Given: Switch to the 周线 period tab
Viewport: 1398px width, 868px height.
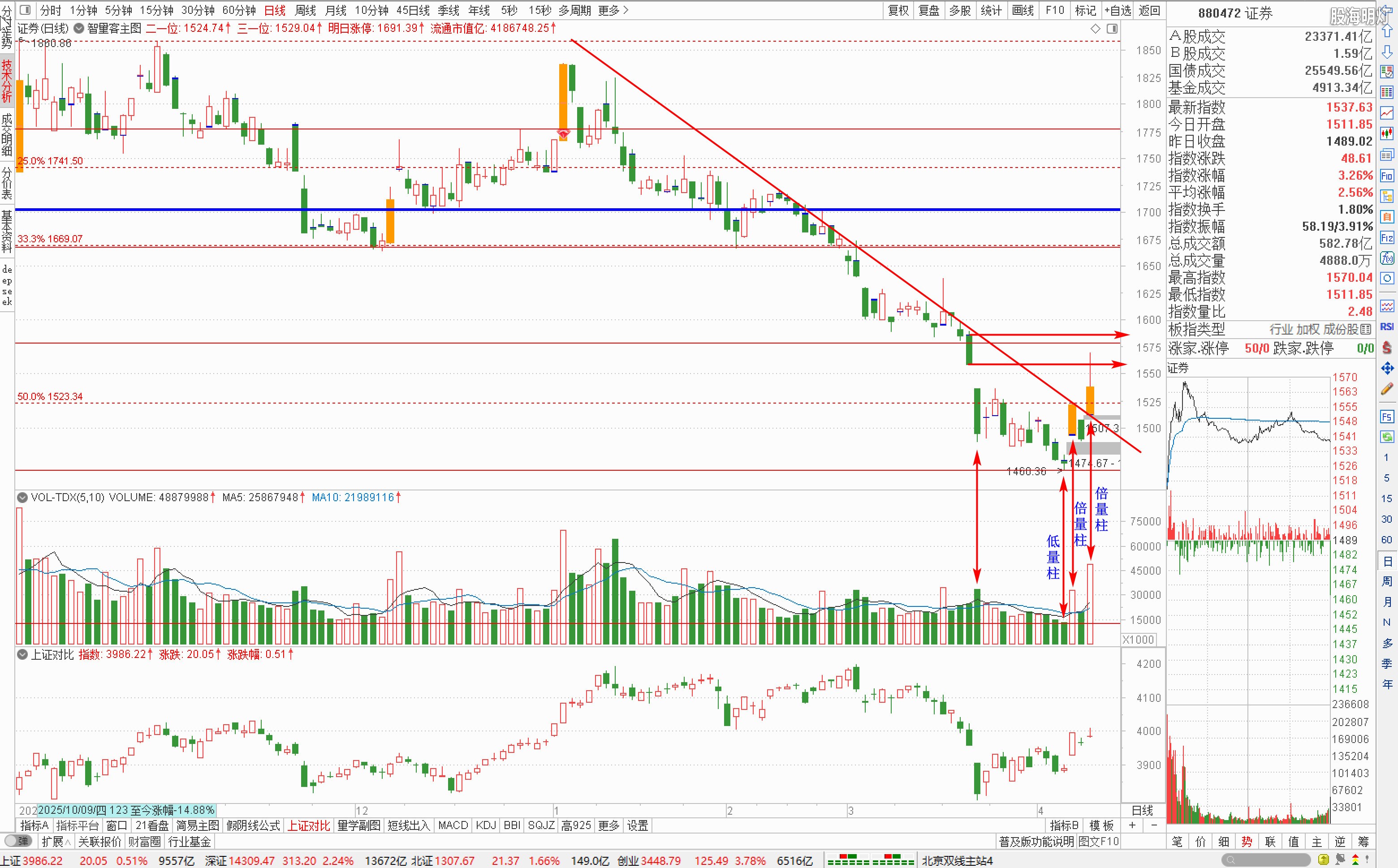Looking at the screenshot, I should click(x=305, y=10).
